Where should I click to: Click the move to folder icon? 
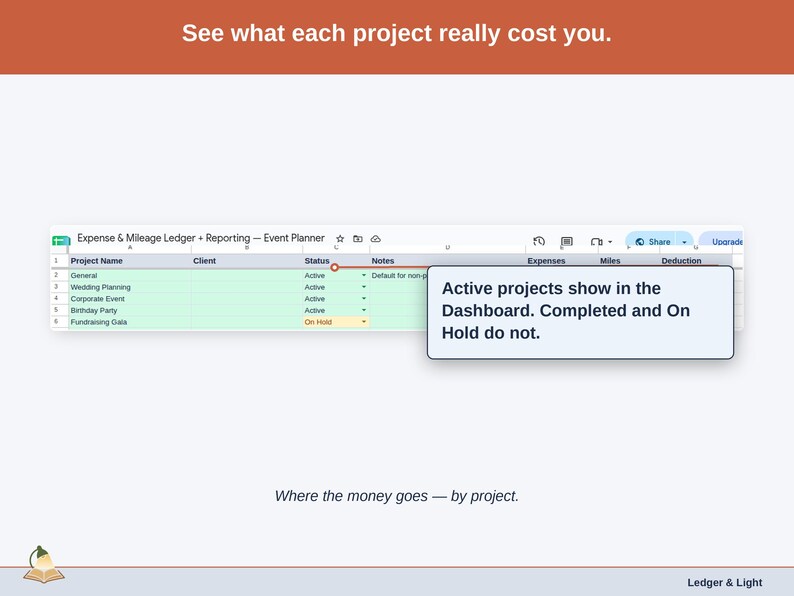coord(358,239)
